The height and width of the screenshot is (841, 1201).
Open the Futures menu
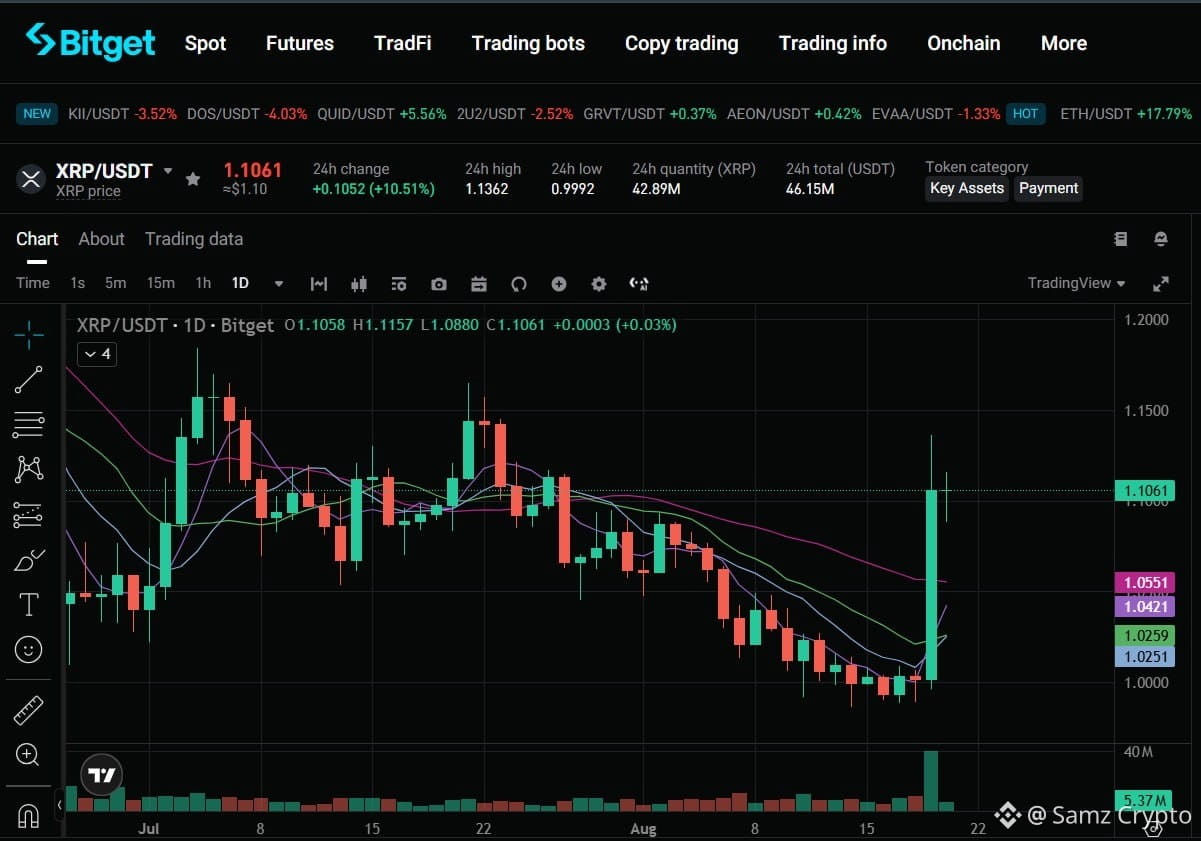pyautogui.click(x=300, y=43)
